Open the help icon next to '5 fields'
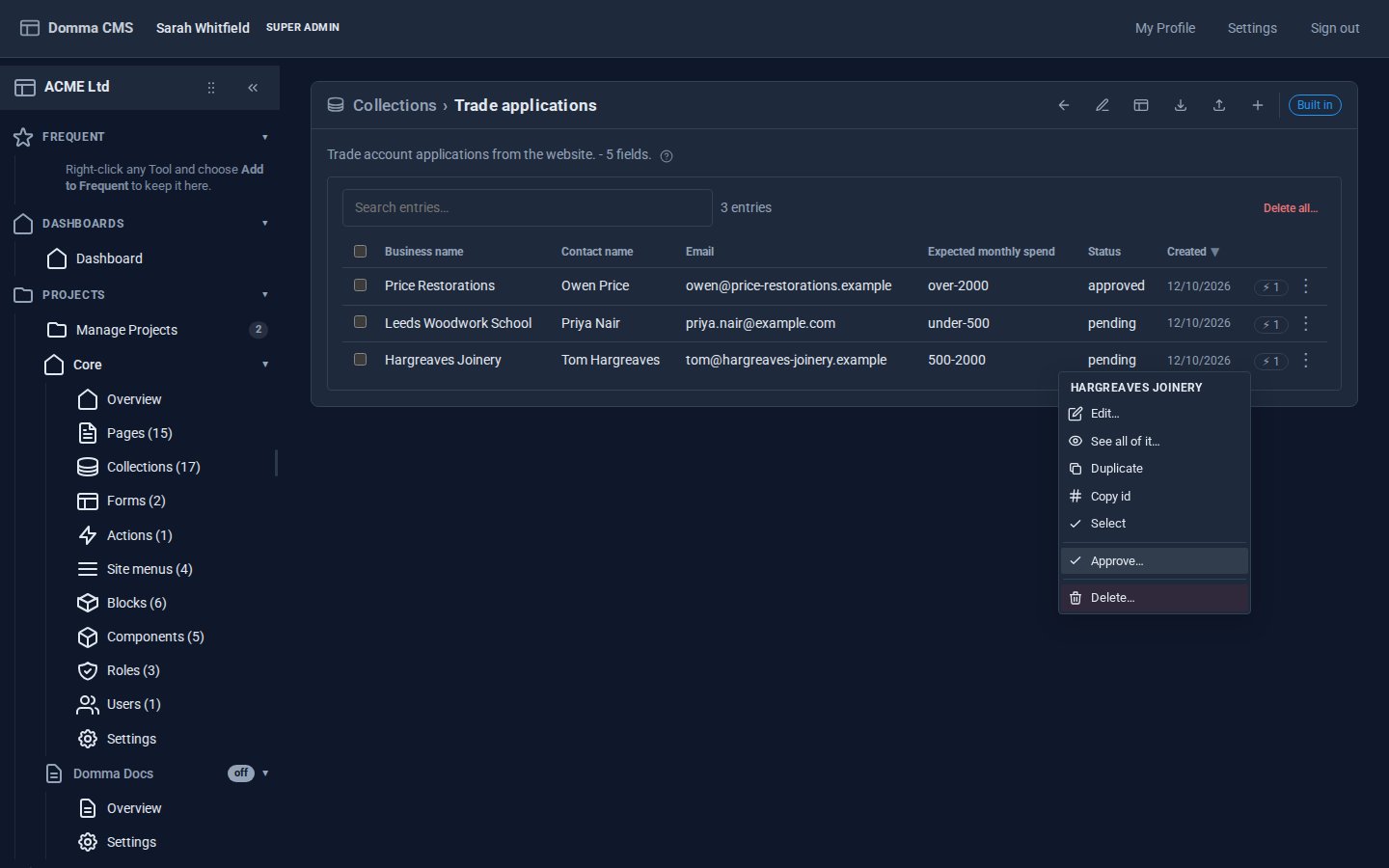The width and height of the screenshot is (1389, 868). (667, 156)
